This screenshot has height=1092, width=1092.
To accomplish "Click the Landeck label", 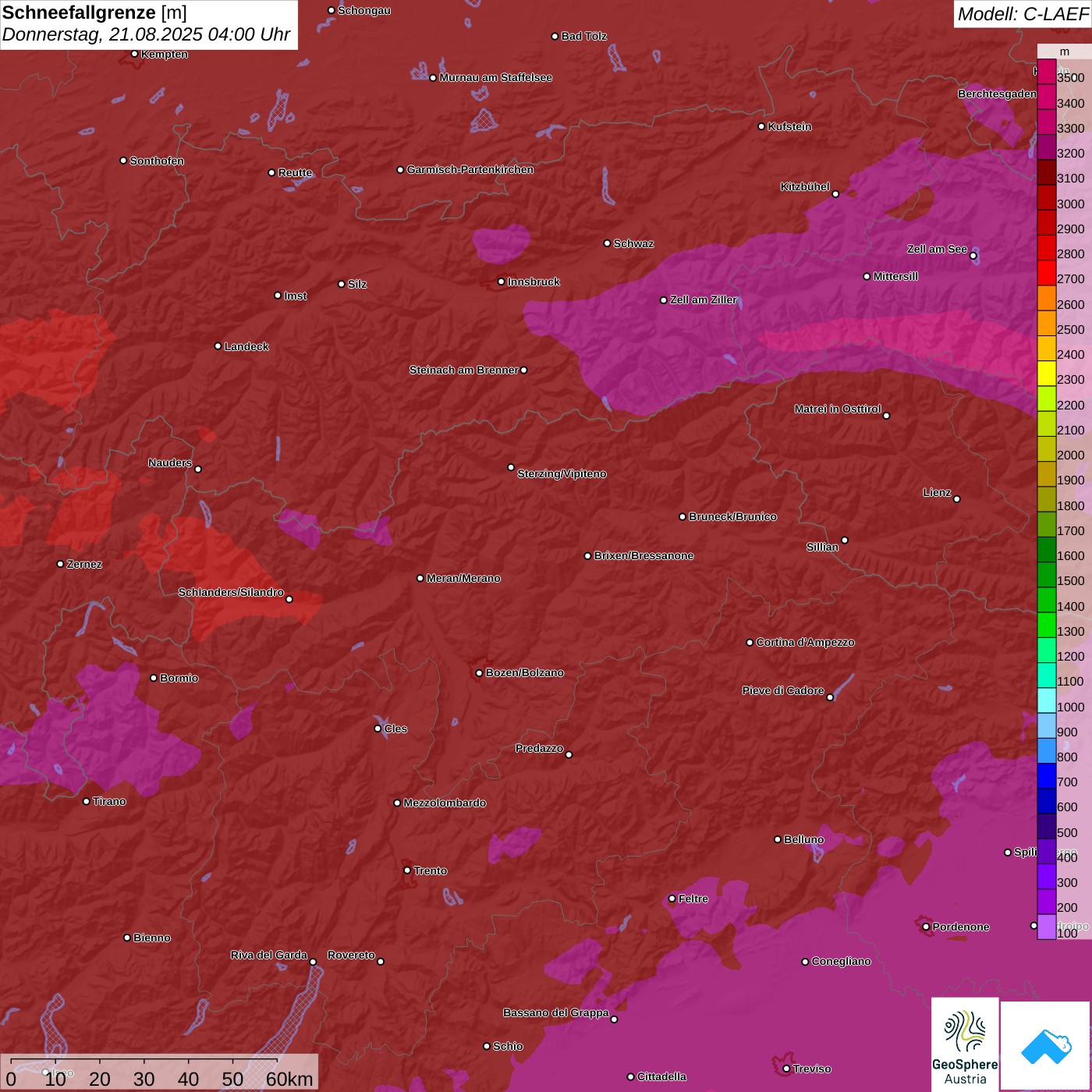I will tap(246, 346).
